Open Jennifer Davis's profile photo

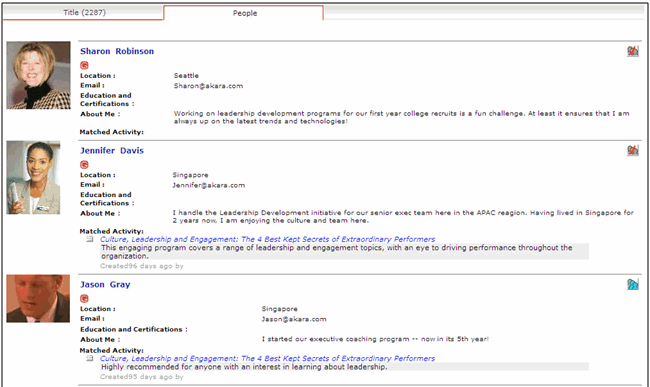tap(33, 177)
